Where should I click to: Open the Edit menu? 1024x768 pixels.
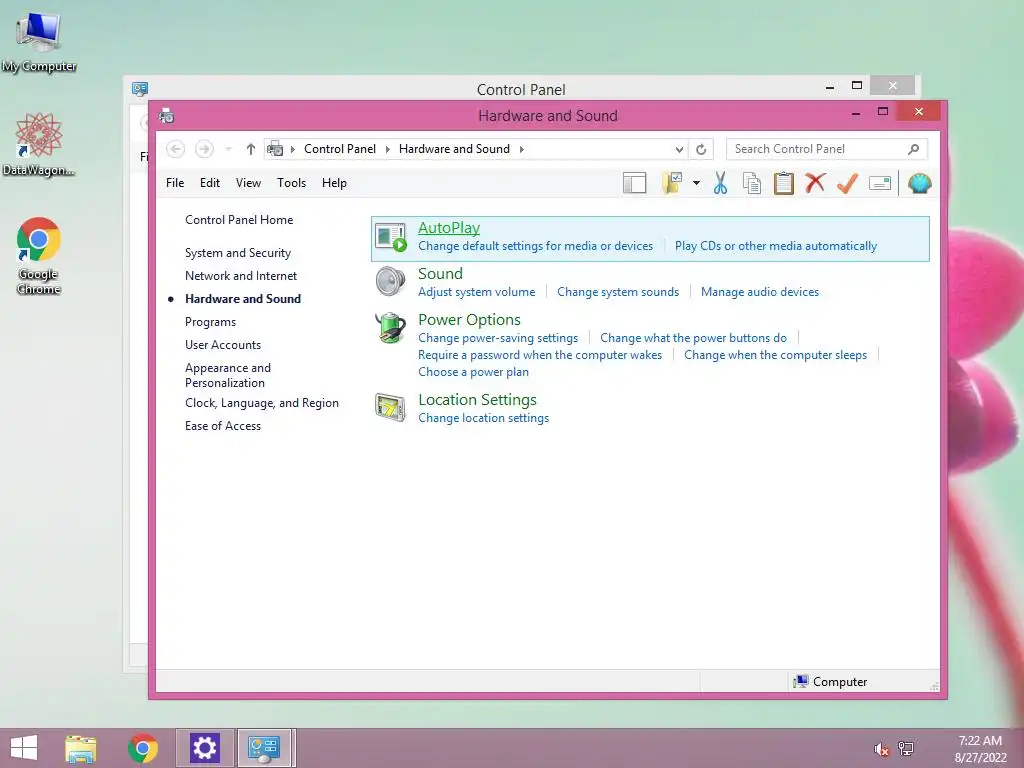[x=210, y=183]
